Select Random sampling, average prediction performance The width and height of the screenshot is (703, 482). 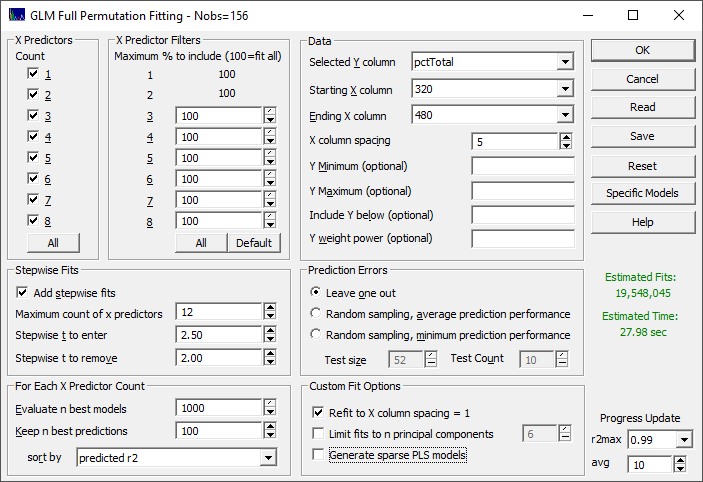tap(316, 313)
